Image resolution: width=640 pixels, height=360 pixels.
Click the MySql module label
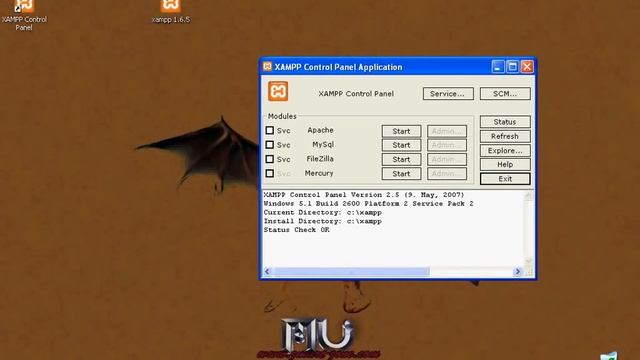tap(323, 144)
